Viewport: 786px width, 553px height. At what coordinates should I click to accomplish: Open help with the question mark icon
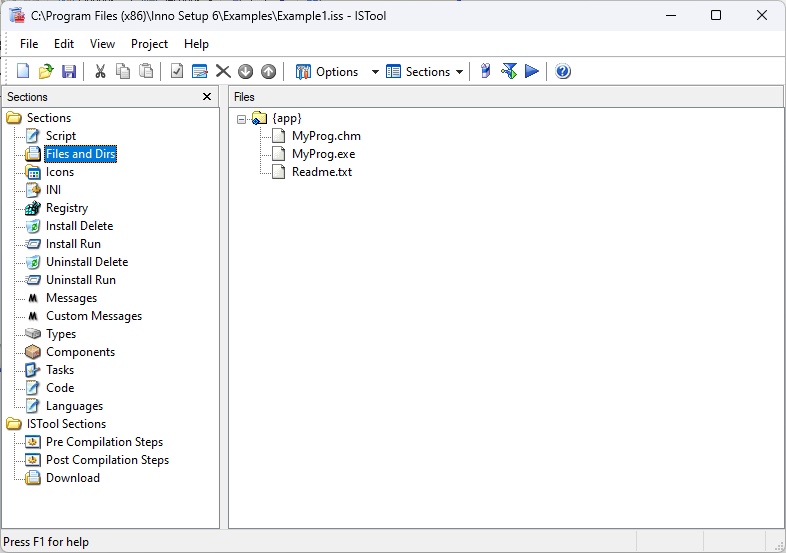click(563, 71)
